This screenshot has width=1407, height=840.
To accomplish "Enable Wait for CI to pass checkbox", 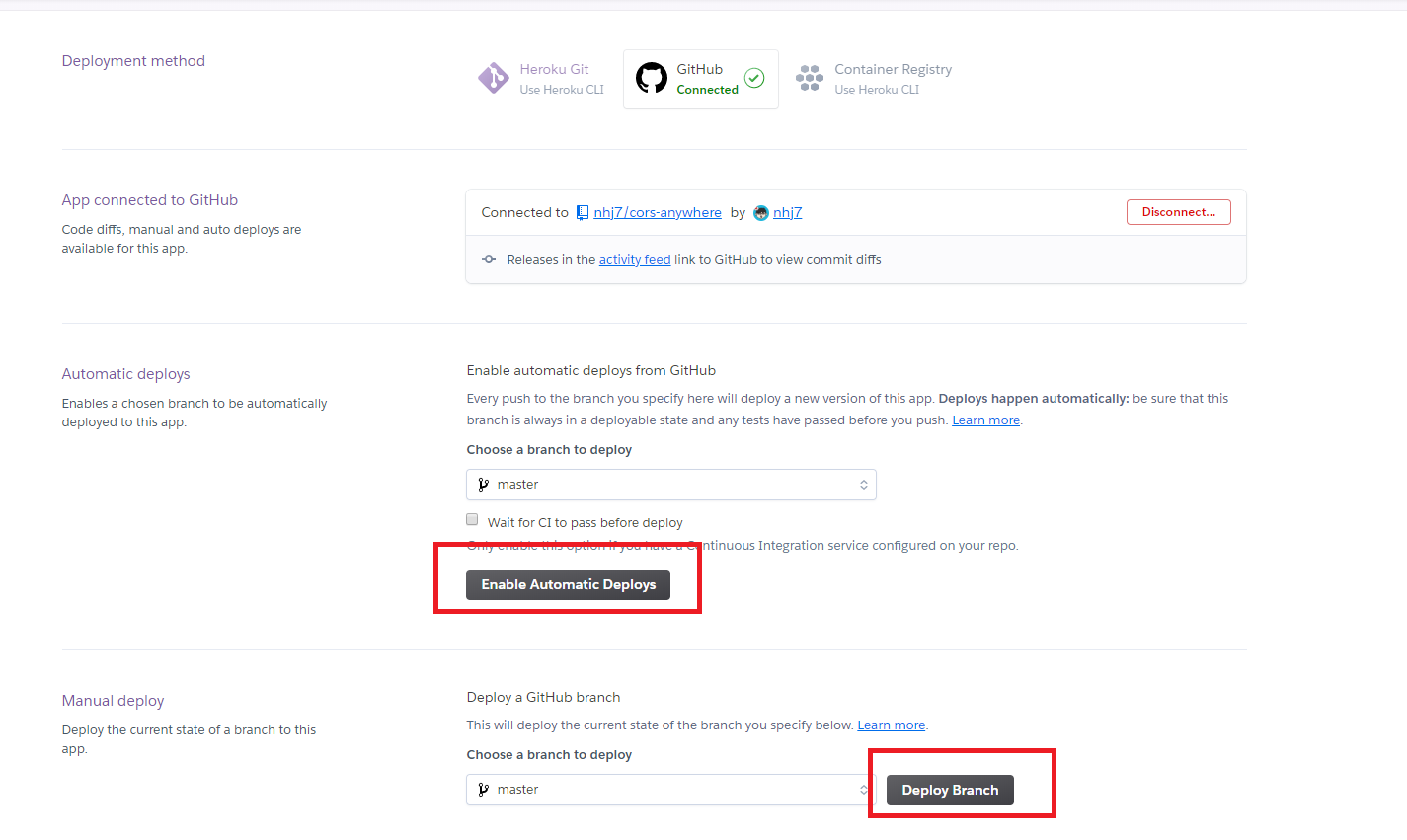I will [472, 520].
